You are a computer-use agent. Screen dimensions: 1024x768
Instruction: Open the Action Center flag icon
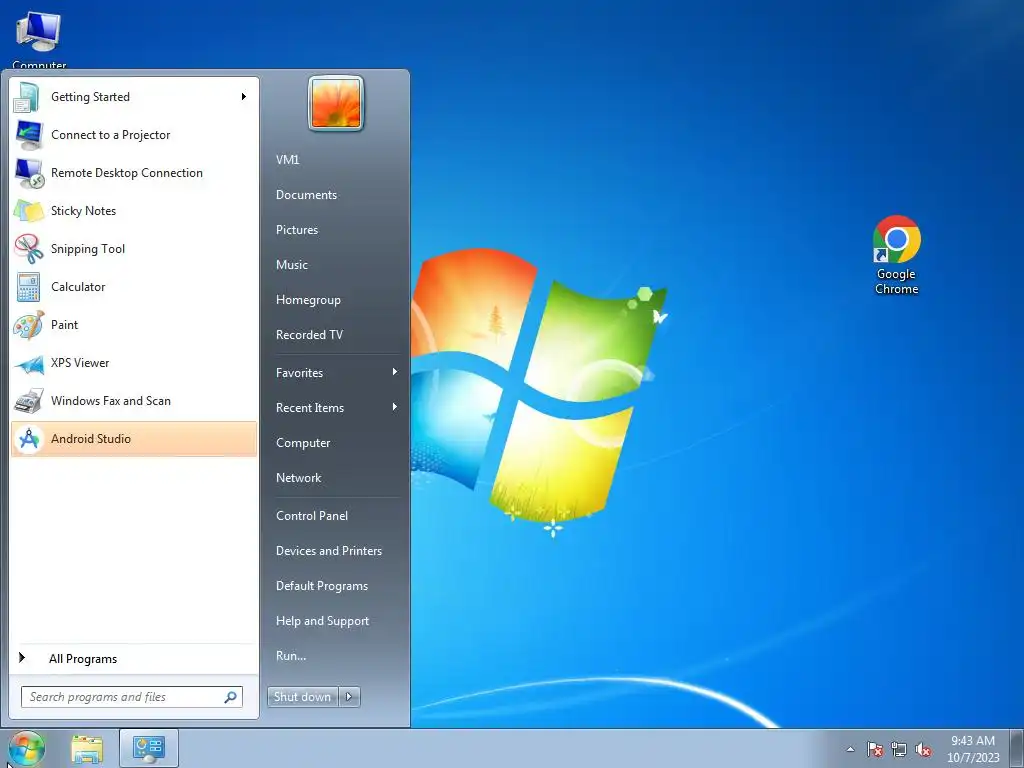point(875,749)
